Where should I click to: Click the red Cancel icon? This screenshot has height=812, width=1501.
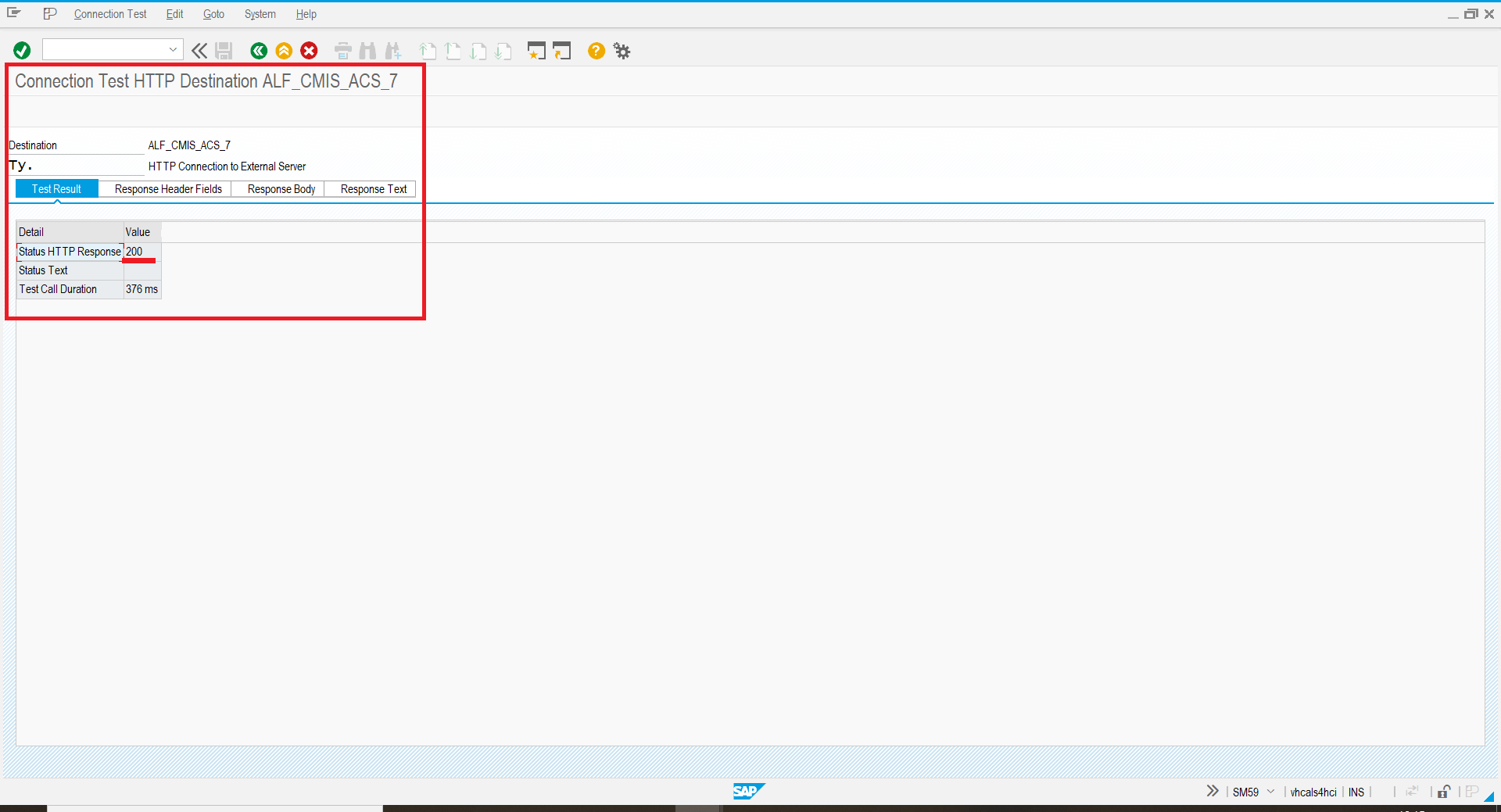[310, 51]
